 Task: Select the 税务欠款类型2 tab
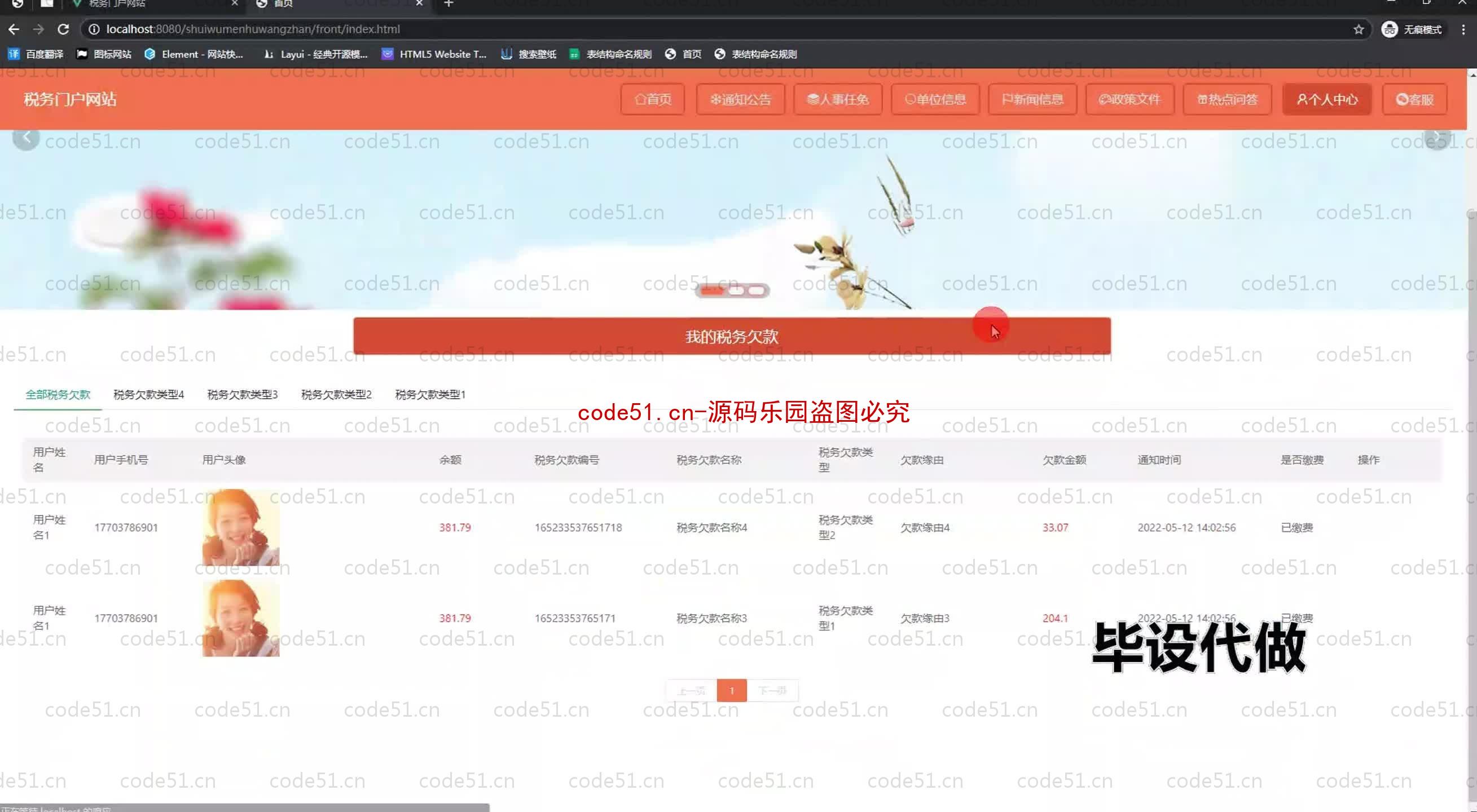(x=336, y=394)
